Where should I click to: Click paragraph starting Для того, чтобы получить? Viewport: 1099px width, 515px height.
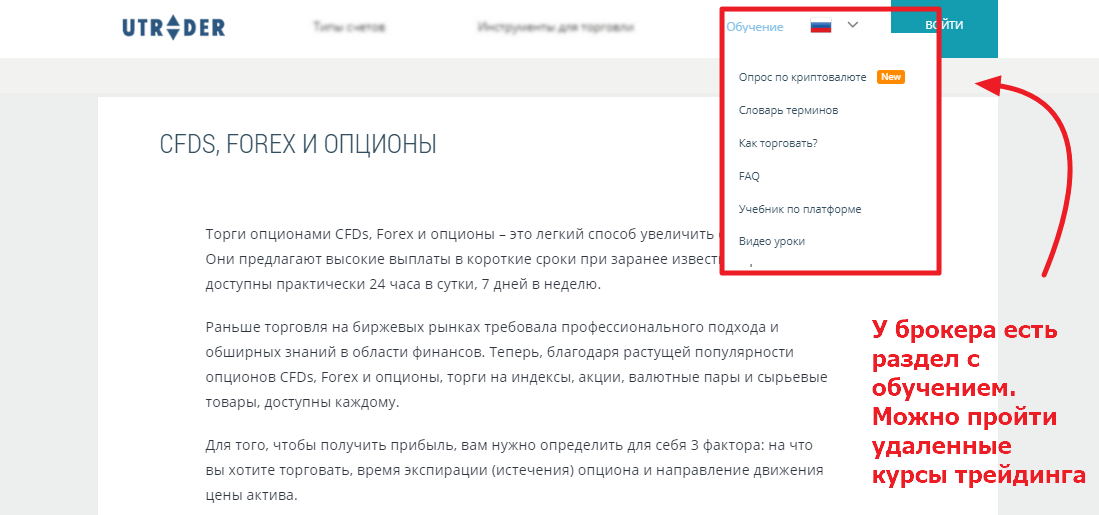point(514,470)
